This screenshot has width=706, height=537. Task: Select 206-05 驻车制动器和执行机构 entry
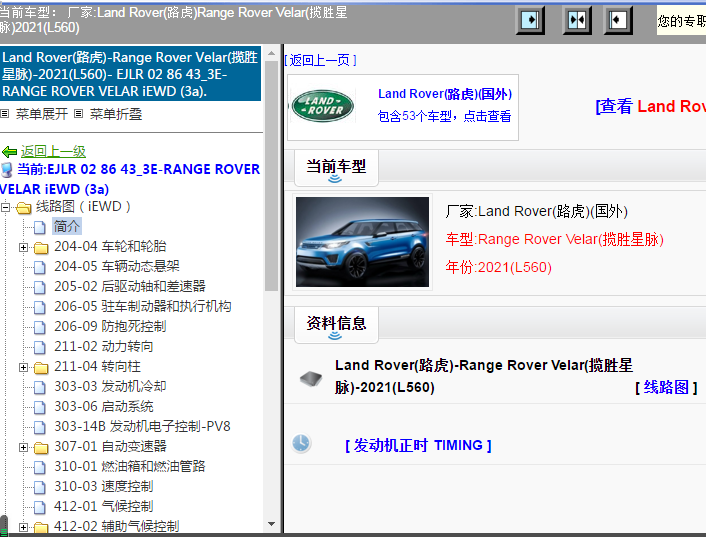pyautogui.click(x=143, y=307)
